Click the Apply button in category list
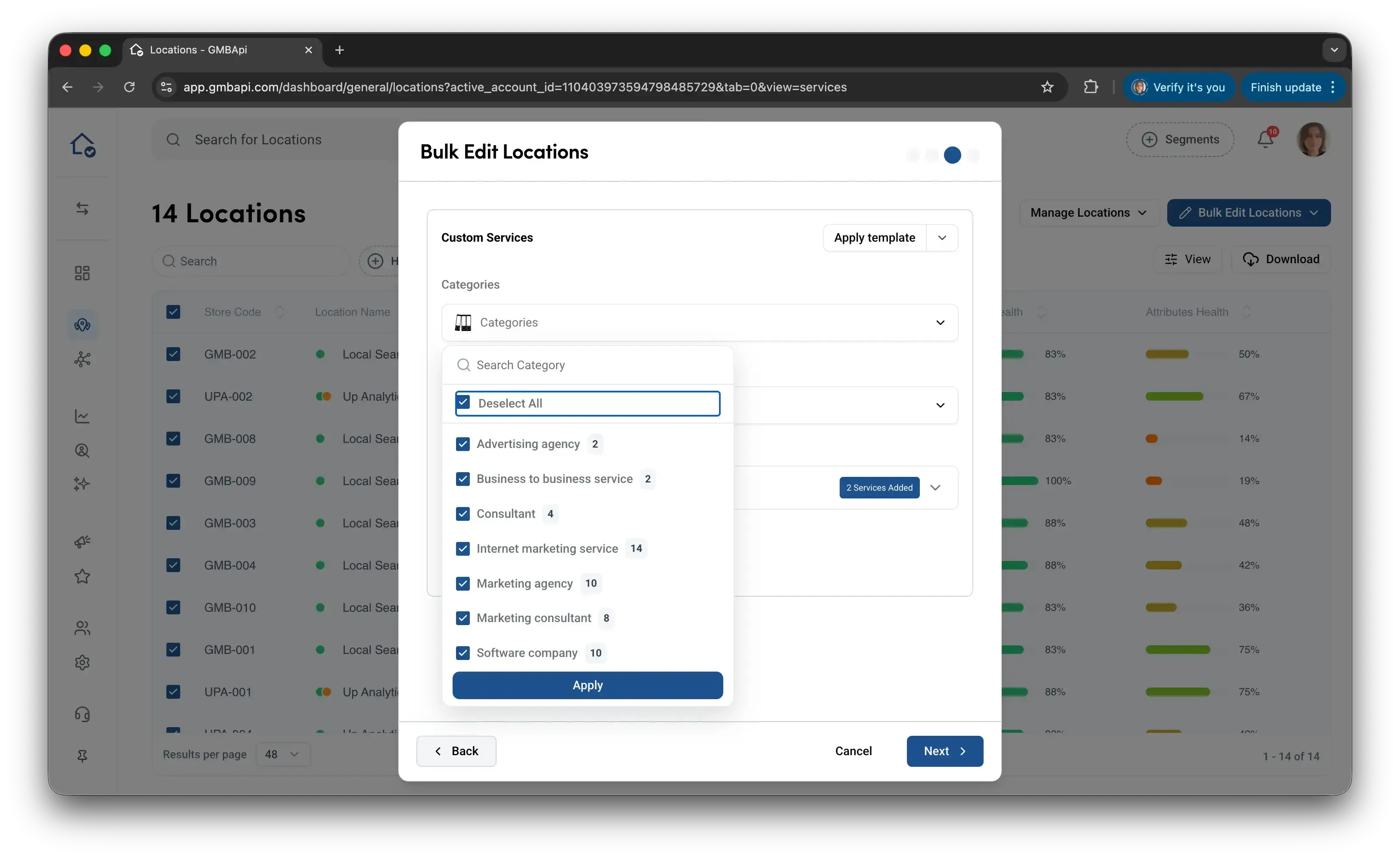The image size is (1400, 859). click(587, 685)
